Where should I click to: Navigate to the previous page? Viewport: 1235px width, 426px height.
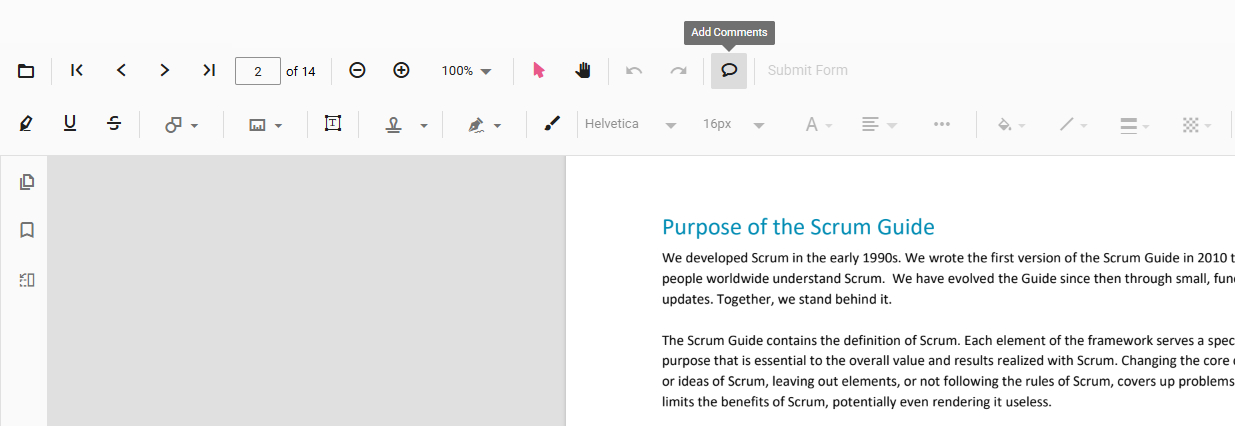tap(121, 70)
